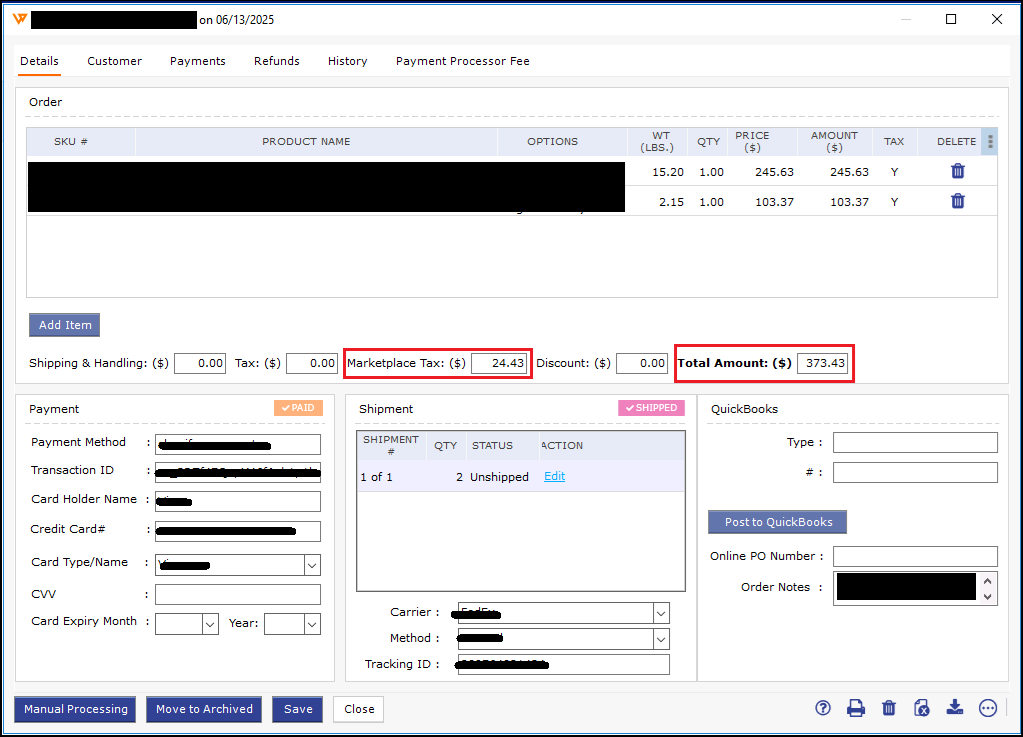The image size is (1023, 737).
Task: Expand the shipping Method dropdown
Action: (x=660, y=639)
